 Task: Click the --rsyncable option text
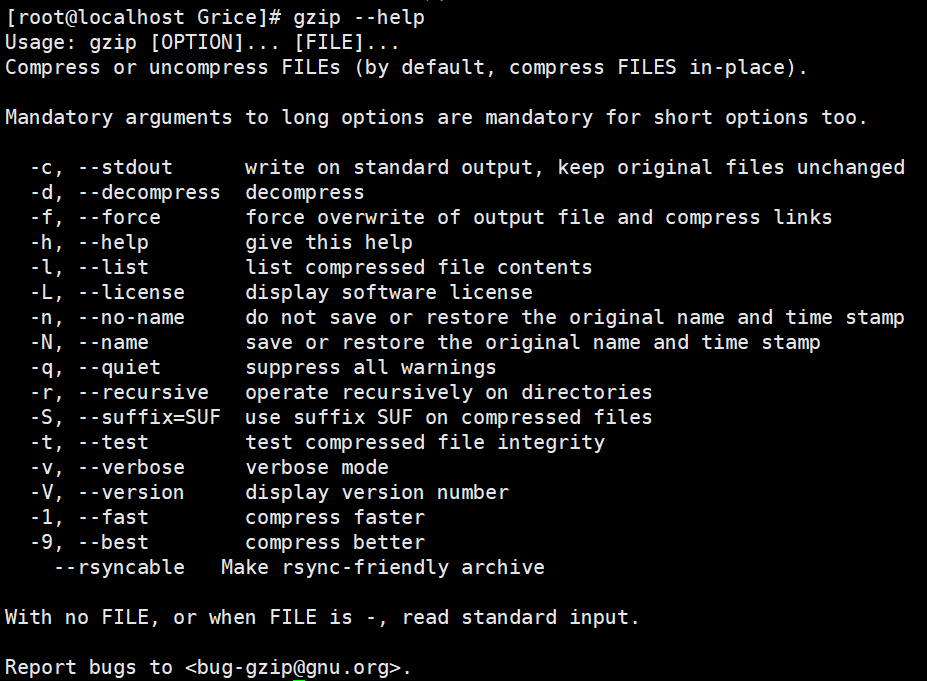pos(119,567)
